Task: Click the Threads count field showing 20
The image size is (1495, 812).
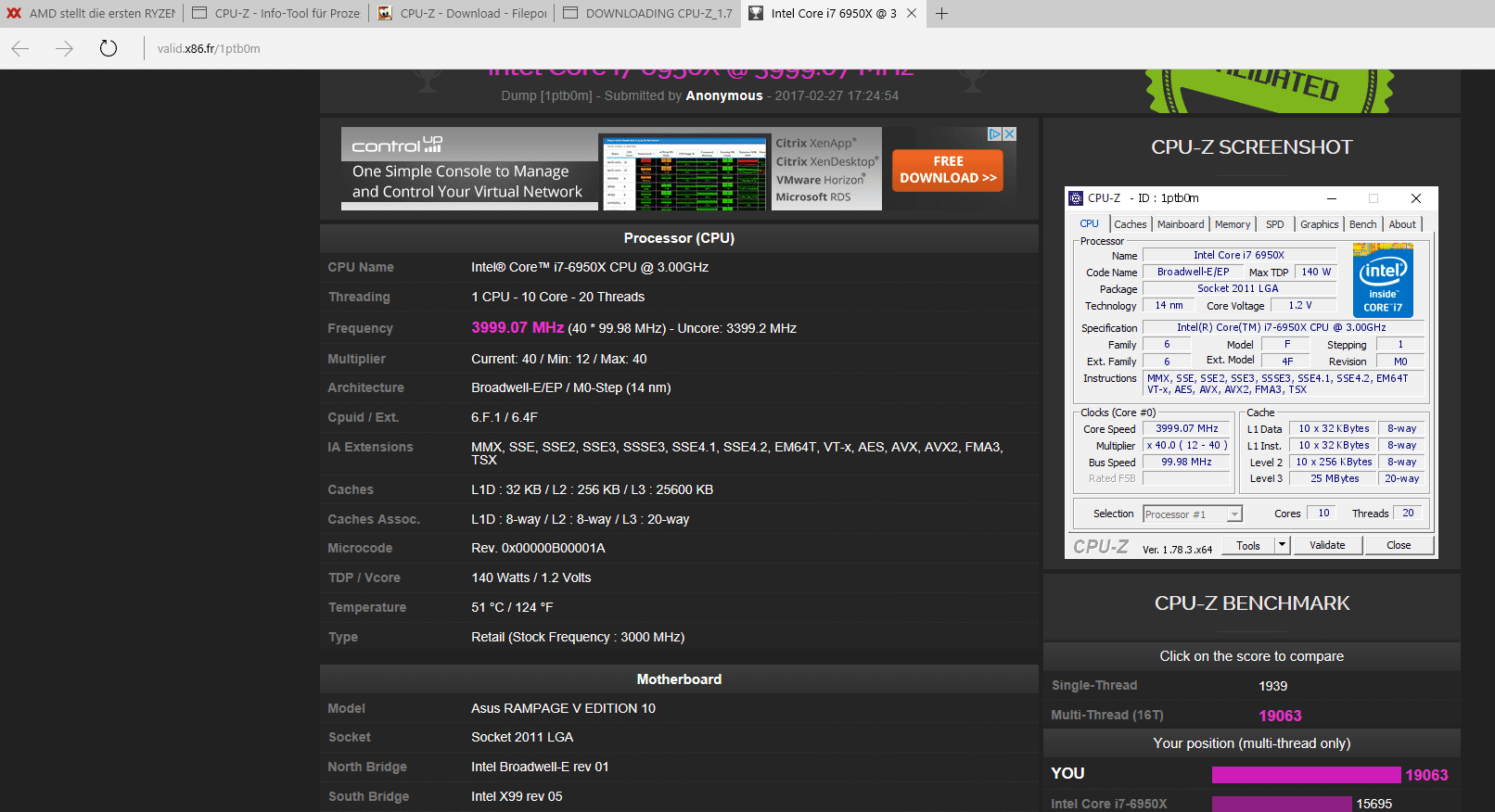Action: (1408, 513)
